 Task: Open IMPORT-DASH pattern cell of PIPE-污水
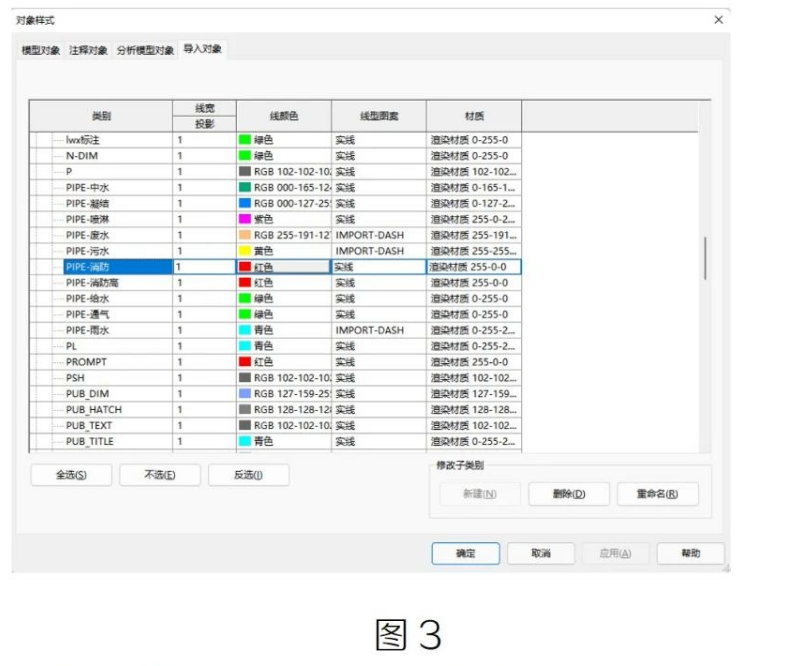(x=379, y=251)
